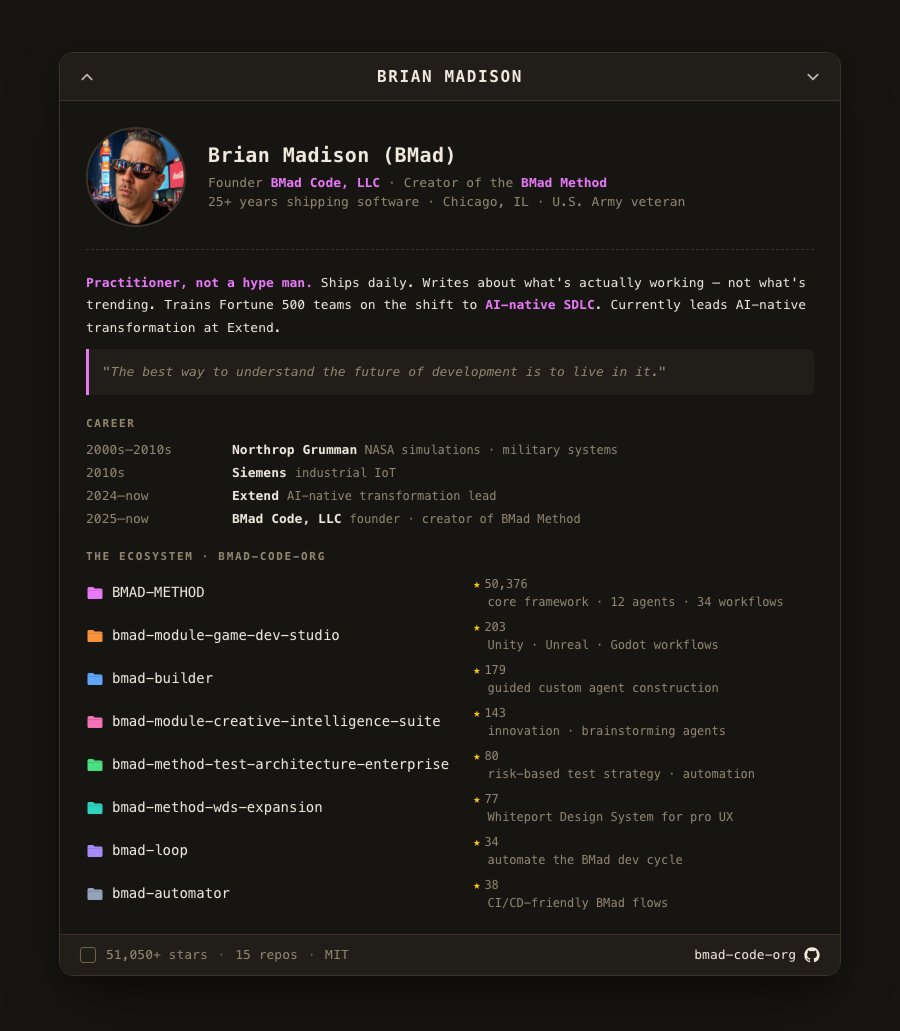Viewport: 900px width, 1031px height.
Task: Click 'Practitioner, not a hype man.' text
Action: (x=199, y=283)
